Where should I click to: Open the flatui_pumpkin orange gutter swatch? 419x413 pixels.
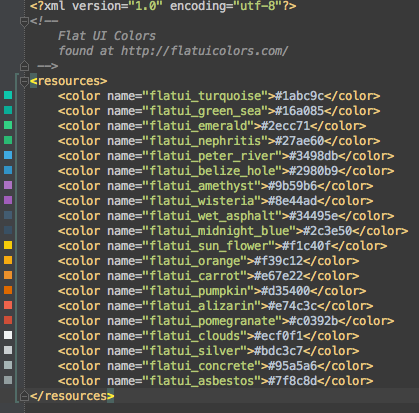pos(8,290)
